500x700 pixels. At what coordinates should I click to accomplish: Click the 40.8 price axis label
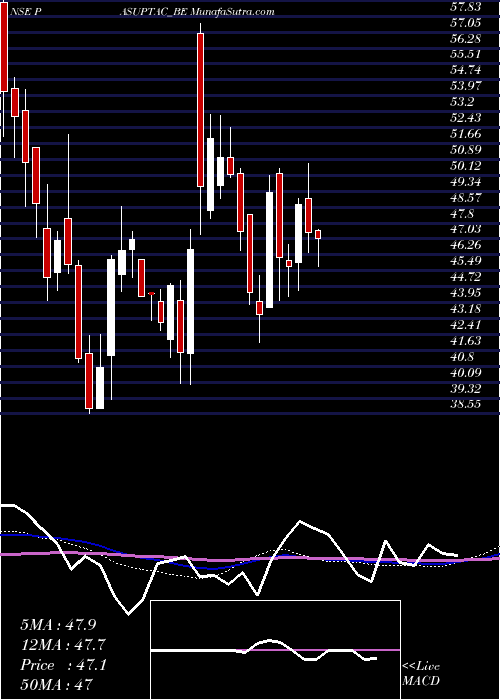[x=463, y=357]
